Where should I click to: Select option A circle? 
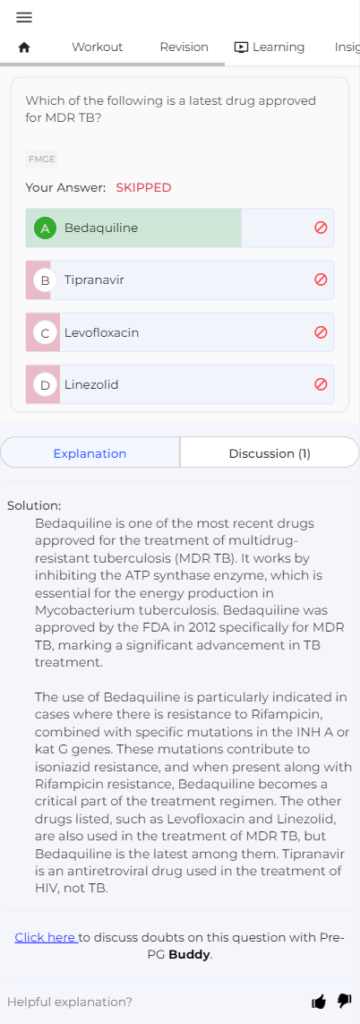(45, 228)
